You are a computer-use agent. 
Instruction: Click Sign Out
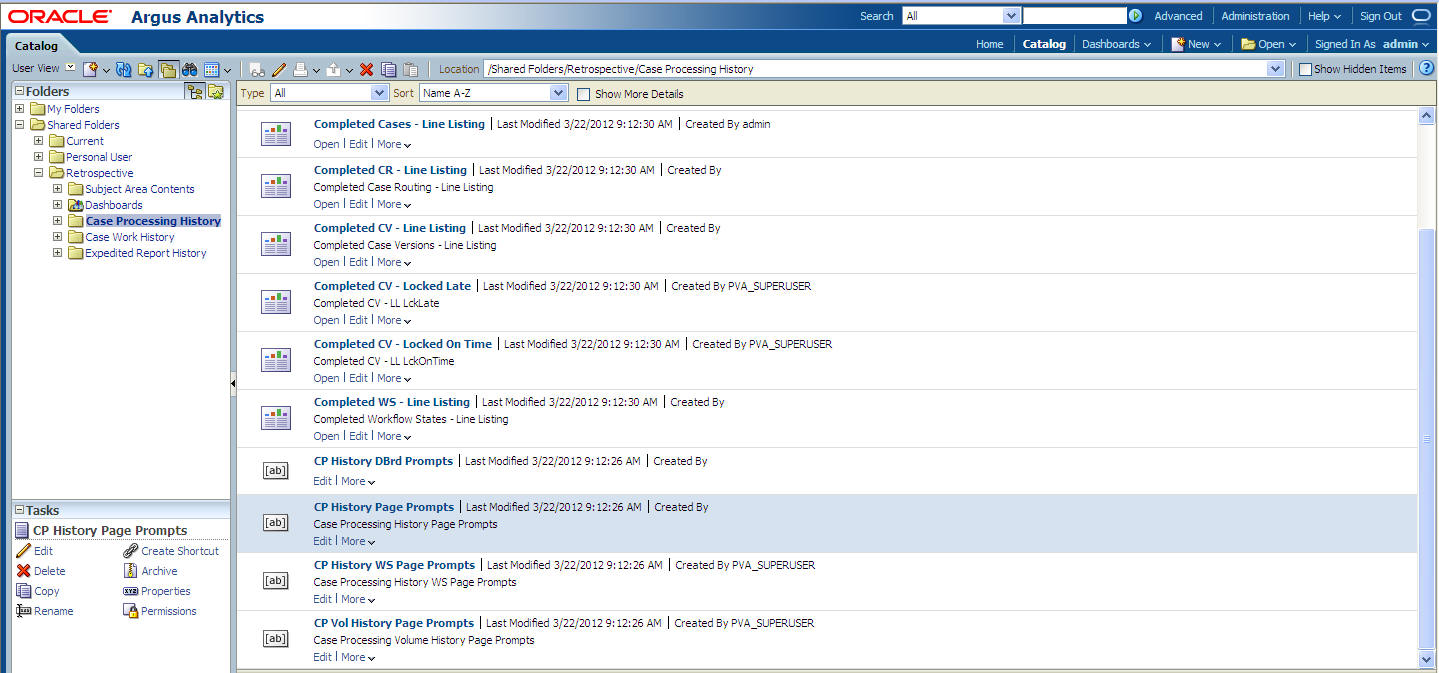pos(1381,16)
